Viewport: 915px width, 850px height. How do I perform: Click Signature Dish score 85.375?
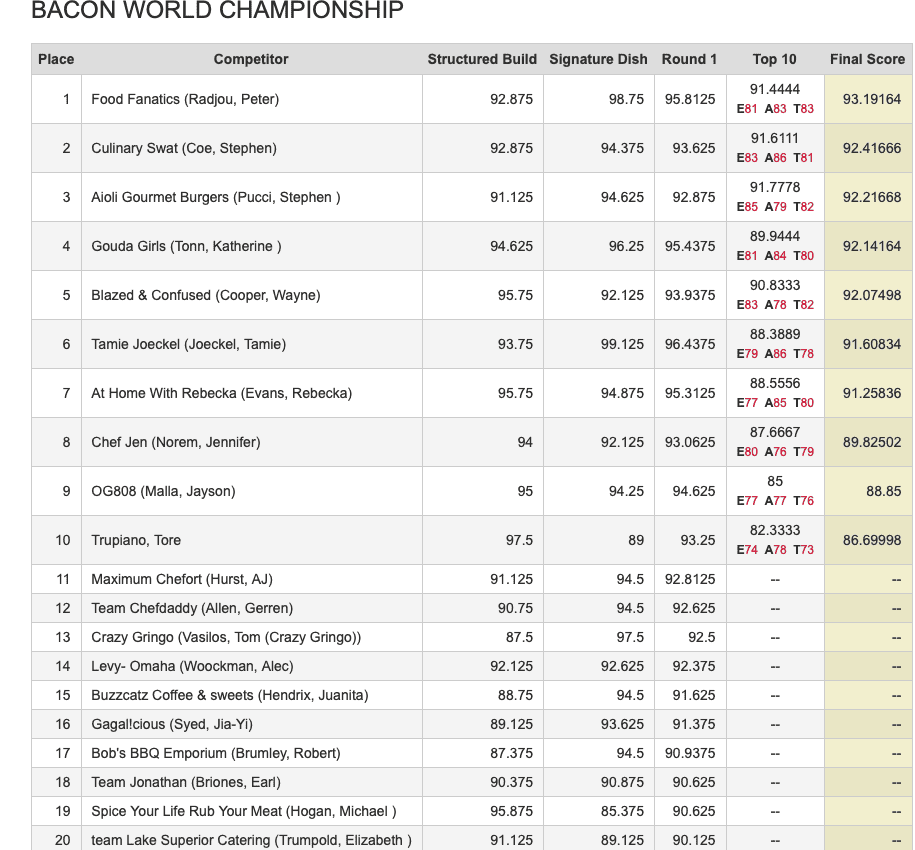[x=622, y=811]
